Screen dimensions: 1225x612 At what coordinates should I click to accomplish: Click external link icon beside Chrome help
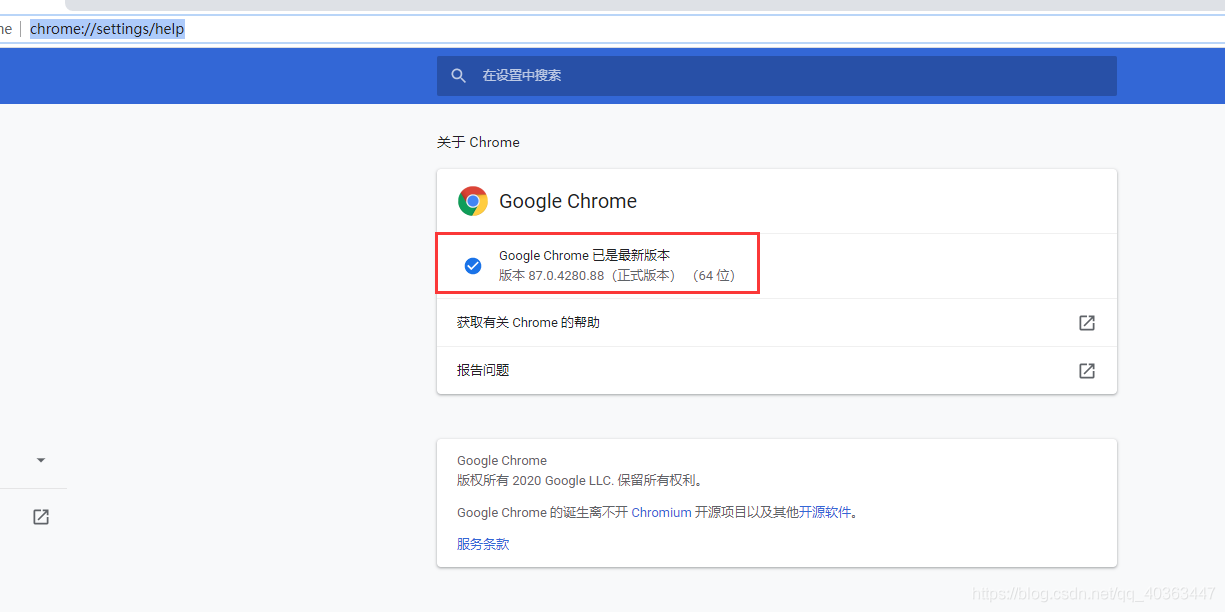[x=1087, y=323]
